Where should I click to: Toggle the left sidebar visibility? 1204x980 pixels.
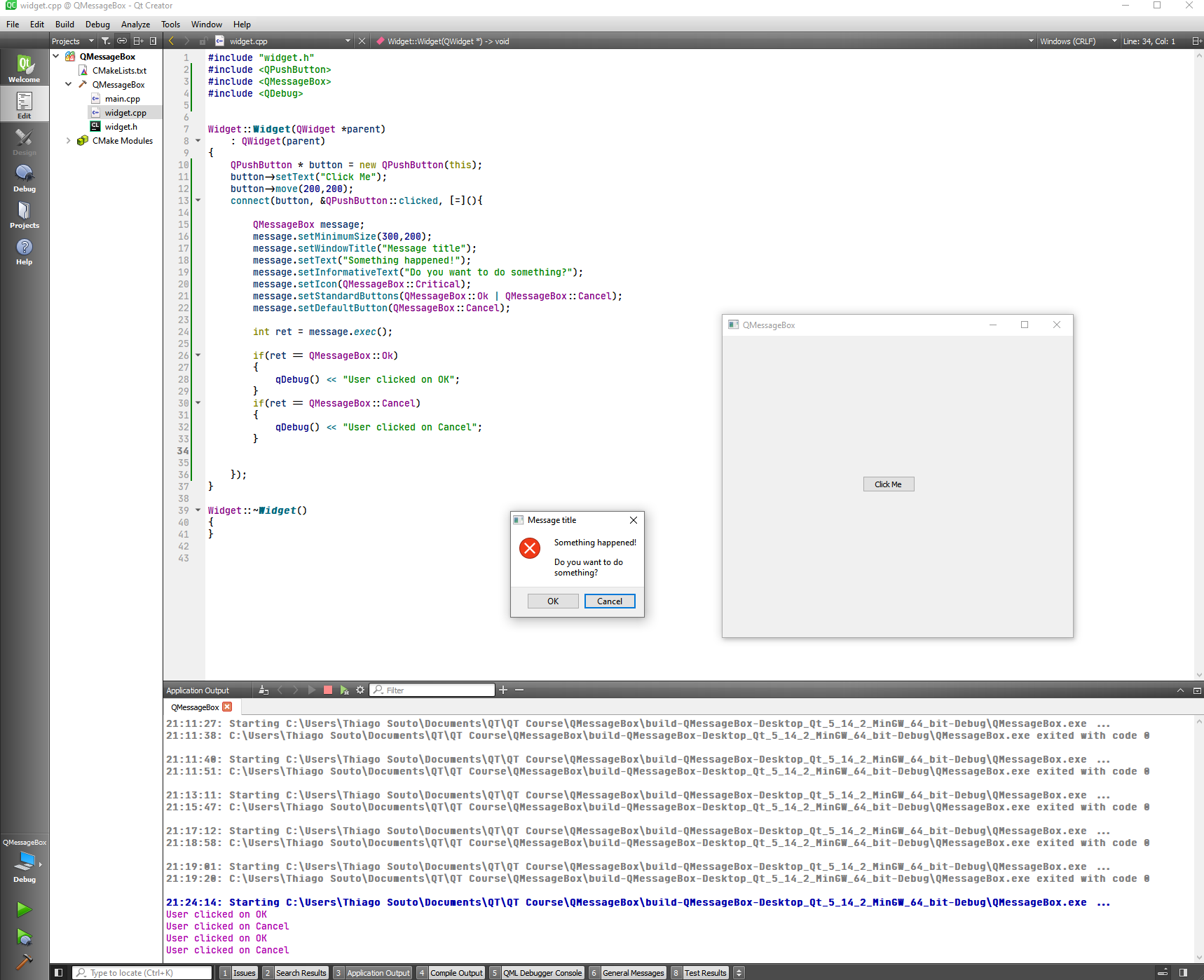coord(59,972)
